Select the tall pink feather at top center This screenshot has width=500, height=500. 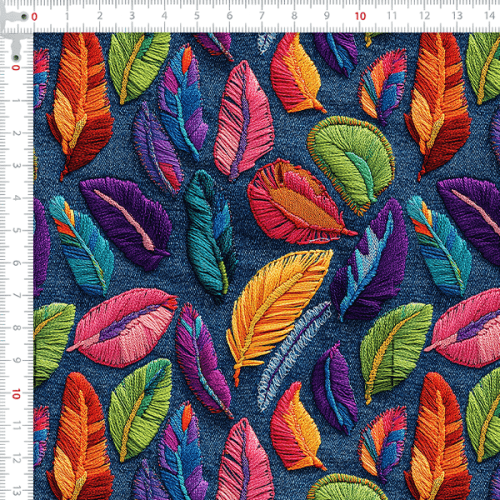243,121
